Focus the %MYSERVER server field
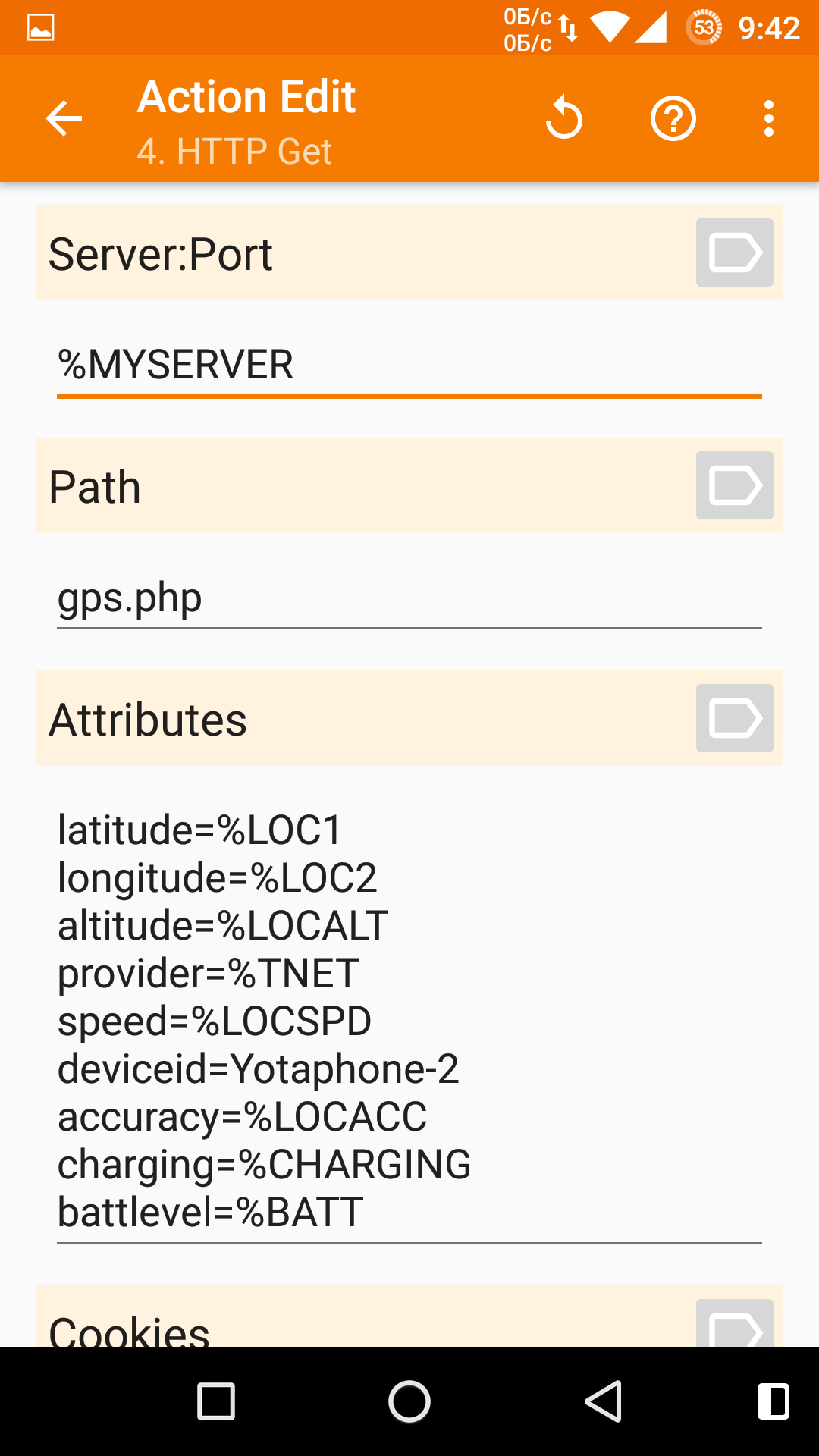This screenshot has height=1456, width=819. coord(409,366)
